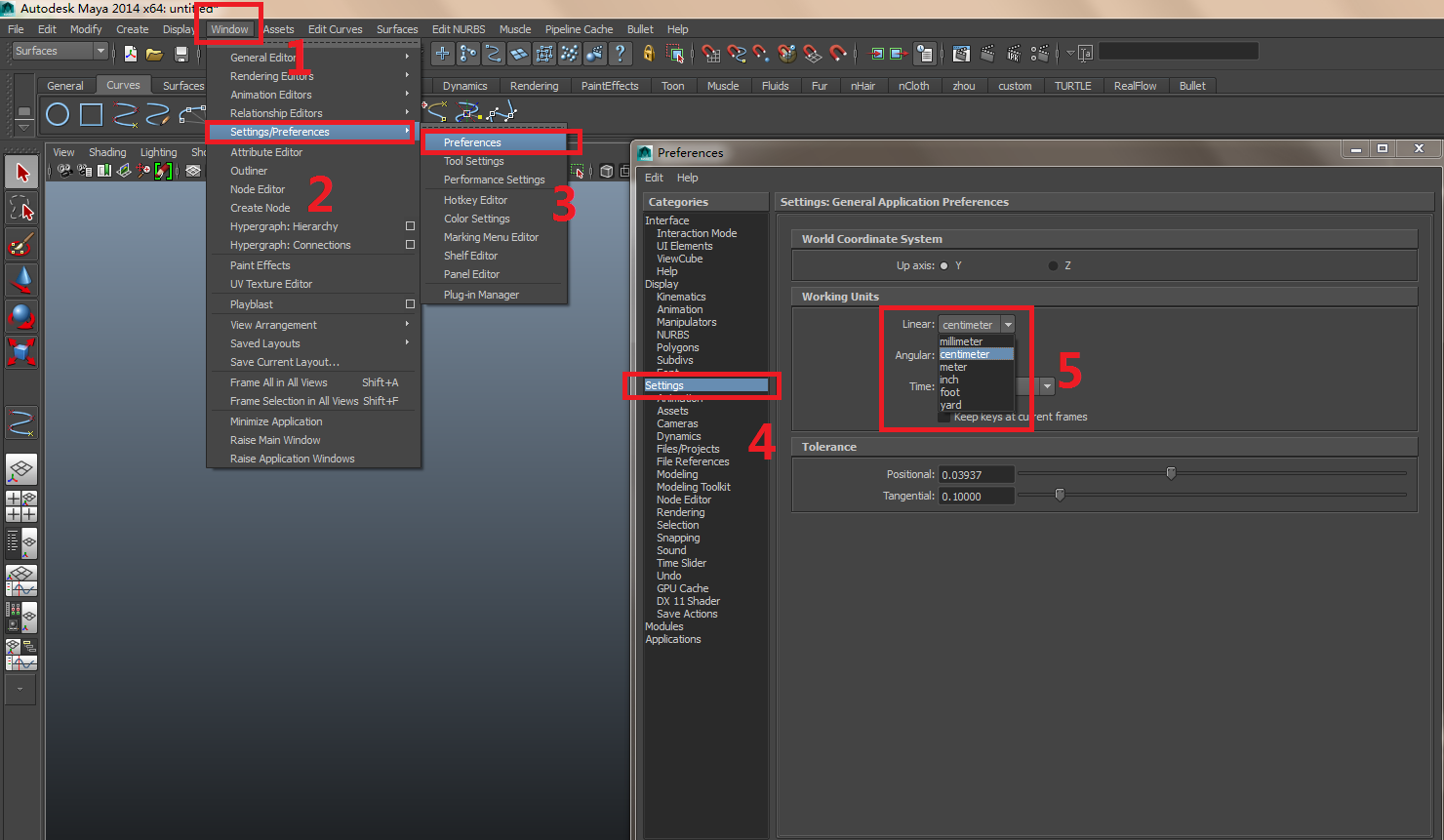Click the Positional tolerance value field
Image resolution: width=1444 pixels, height=840 pixels.
click(976, 474)
